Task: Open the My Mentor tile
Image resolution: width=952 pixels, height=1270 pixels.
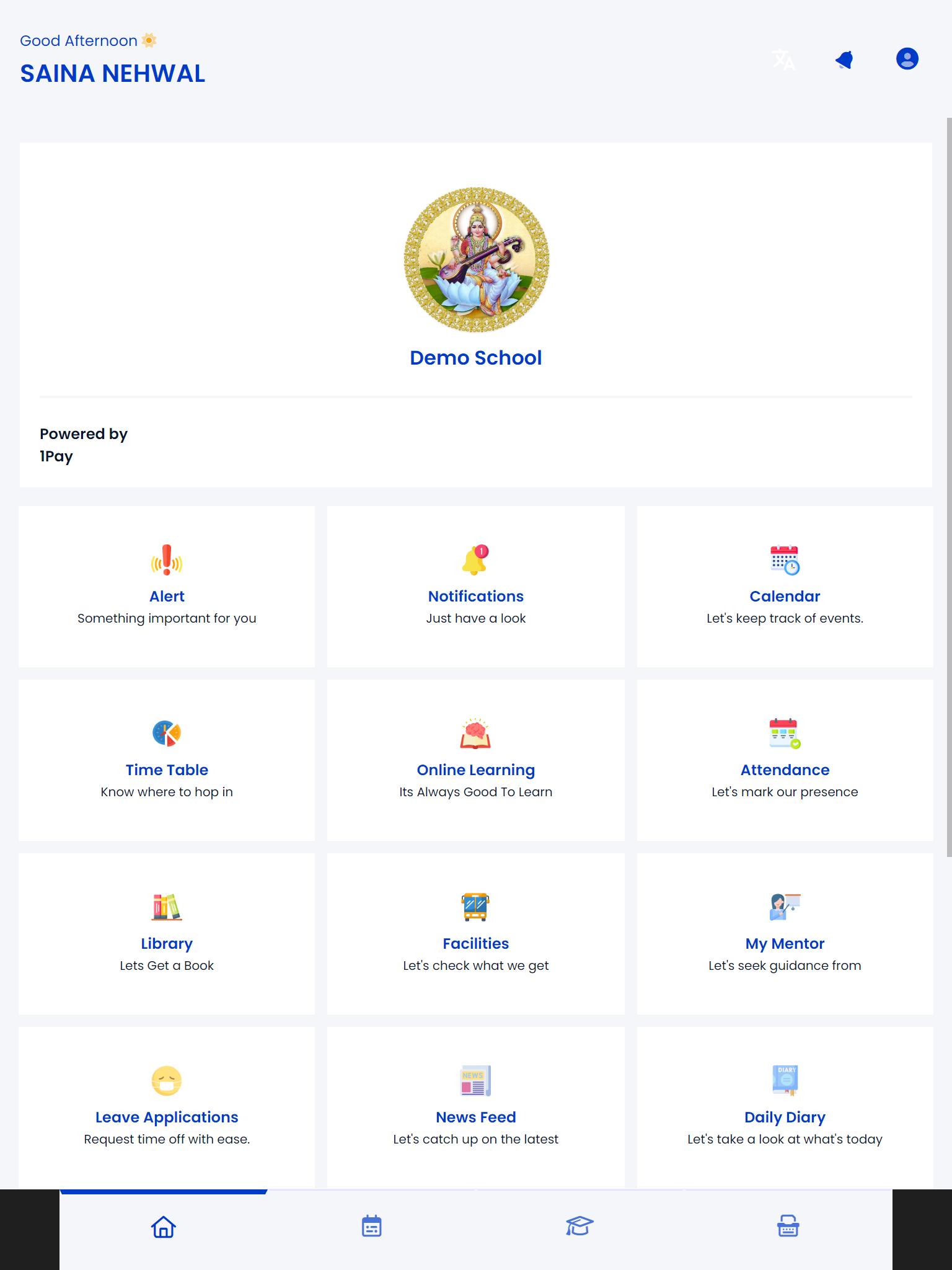Action: 785,934
